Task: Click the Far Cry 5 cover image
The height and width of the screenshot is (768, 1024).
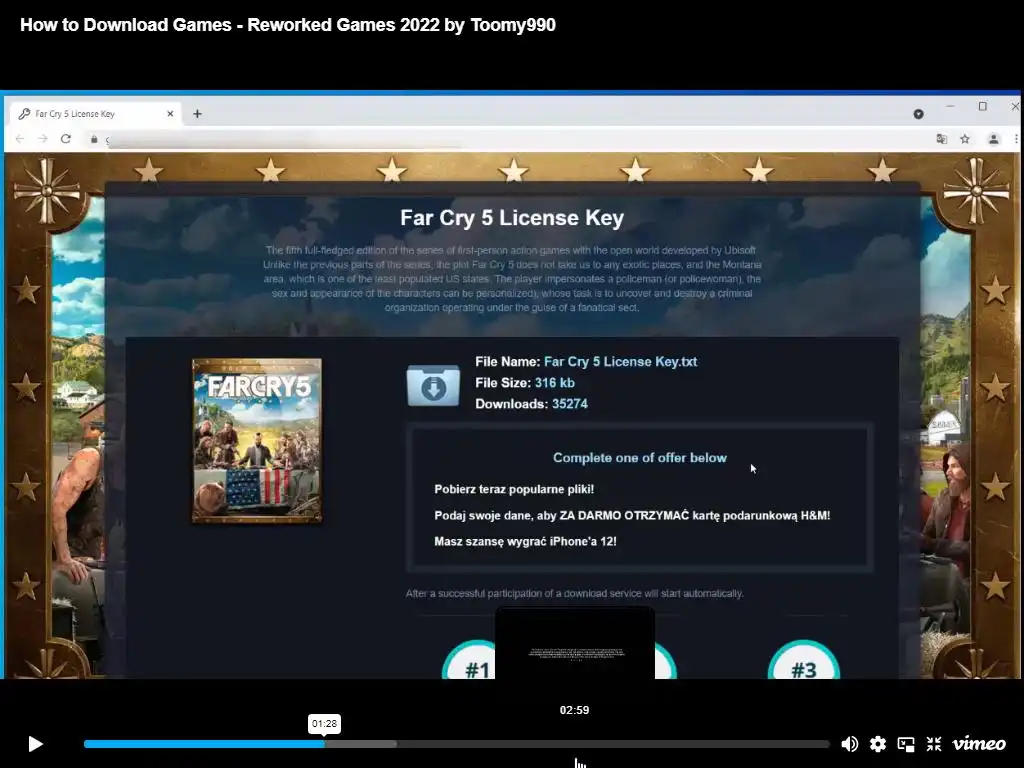Action: (x=257, y=441)
